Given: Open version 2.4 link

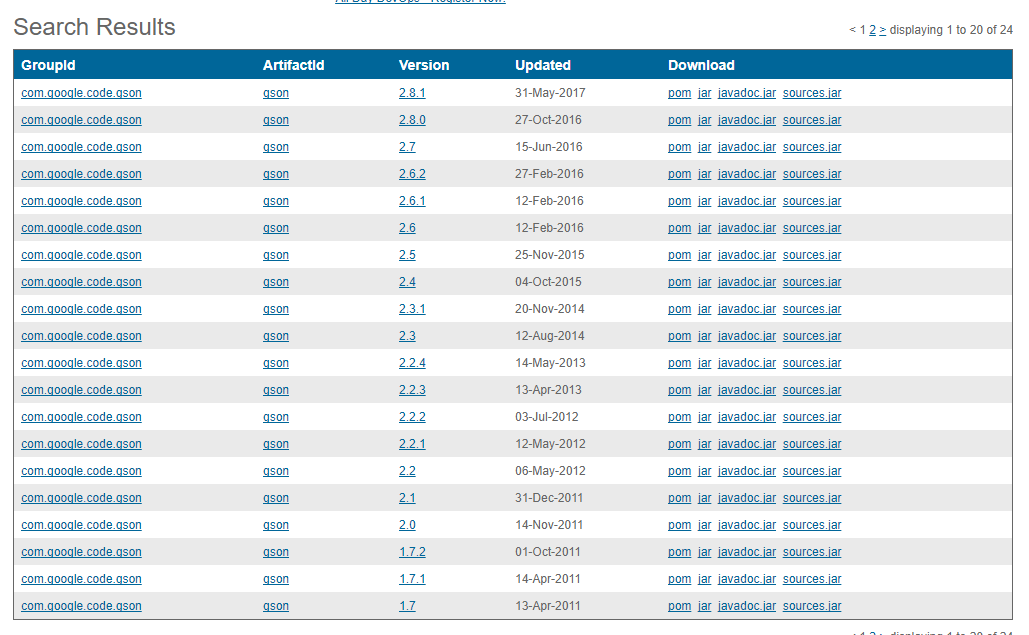Looking at the screenshot, I should pyautogui.click(x=407, y=282).
